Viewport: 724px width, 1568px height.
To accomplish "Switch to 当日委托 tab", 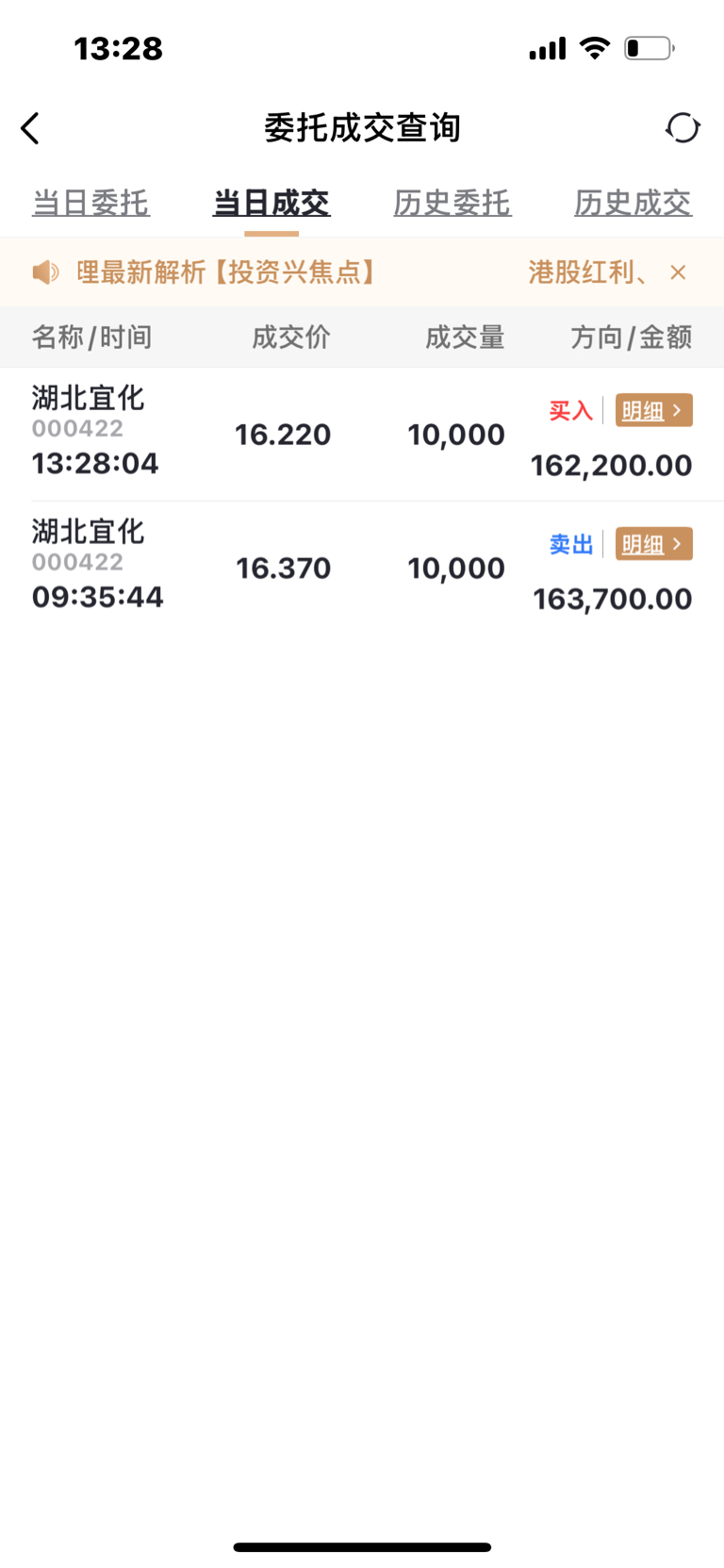I will pyautogui.click(x=90, y=203).
